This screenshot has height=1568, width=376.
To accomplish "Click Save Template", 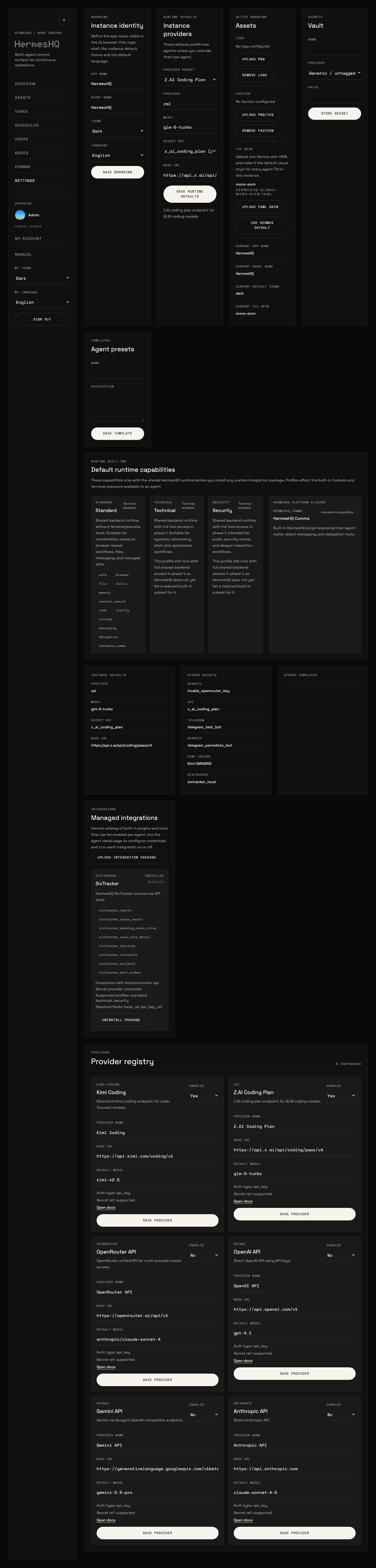I will 118,433.
